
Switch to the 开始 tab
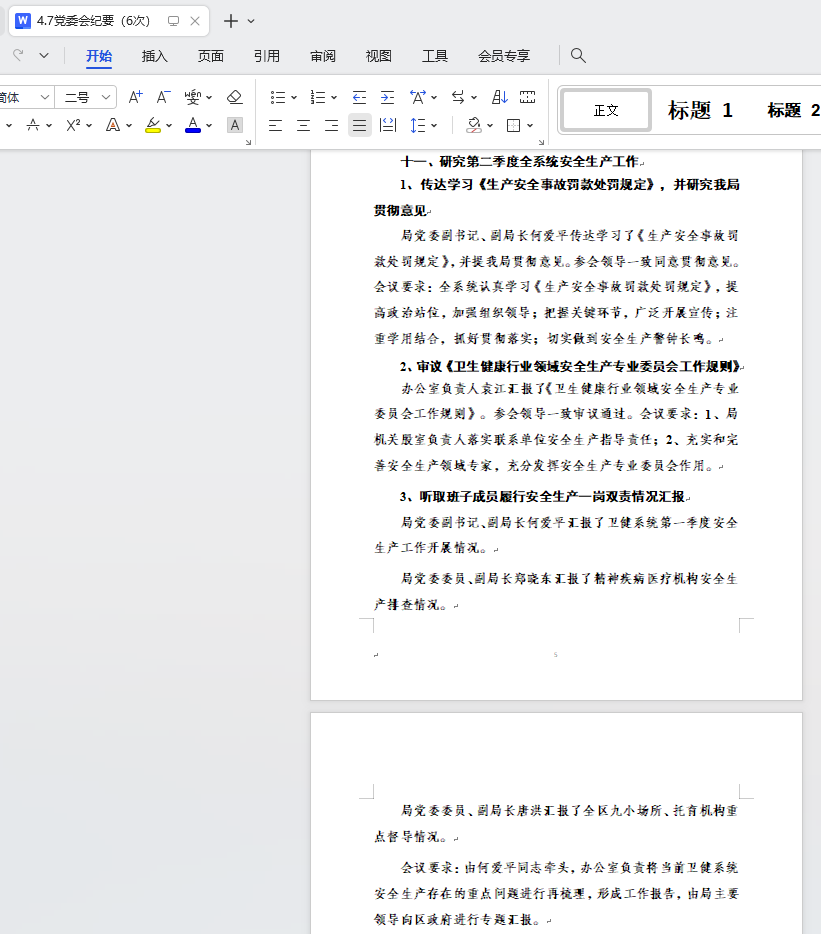tap(99, 56)
